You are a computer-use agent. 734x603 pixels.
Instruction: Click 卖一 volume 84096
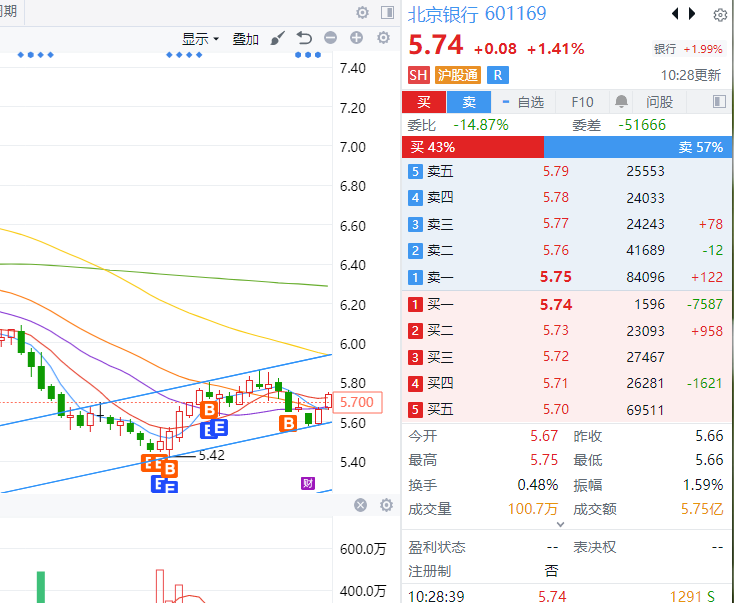pos(646,277)
